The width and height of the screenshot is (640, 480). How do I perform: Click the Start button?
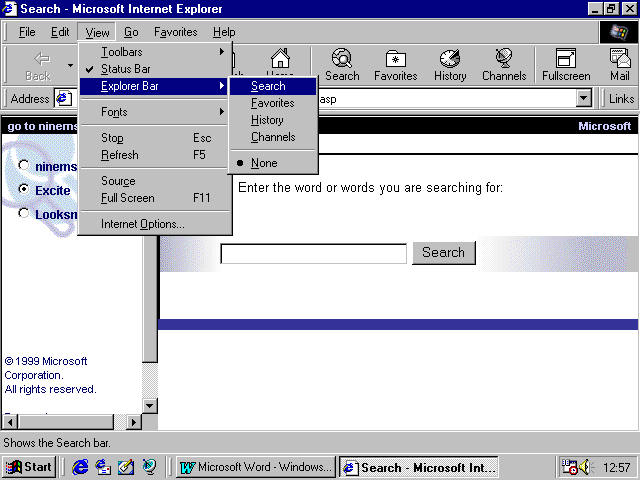(x=29, y=467)
